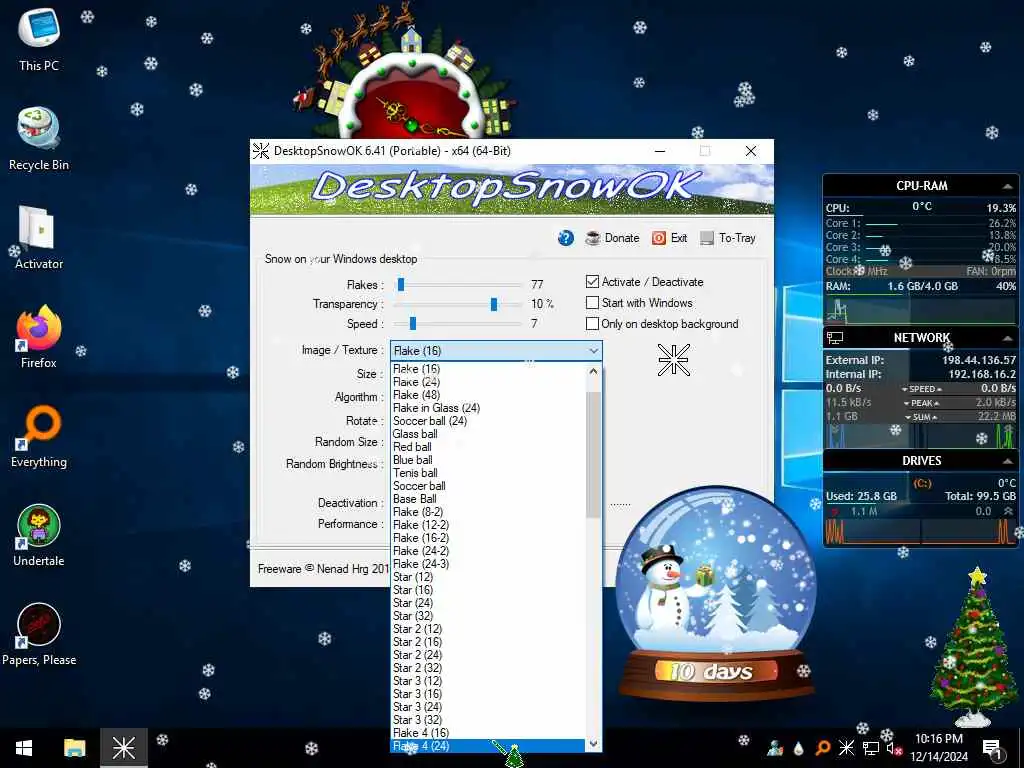Select the Activator desktop icon
This screenshot has height=768, width=1024.
click(39, 238)
